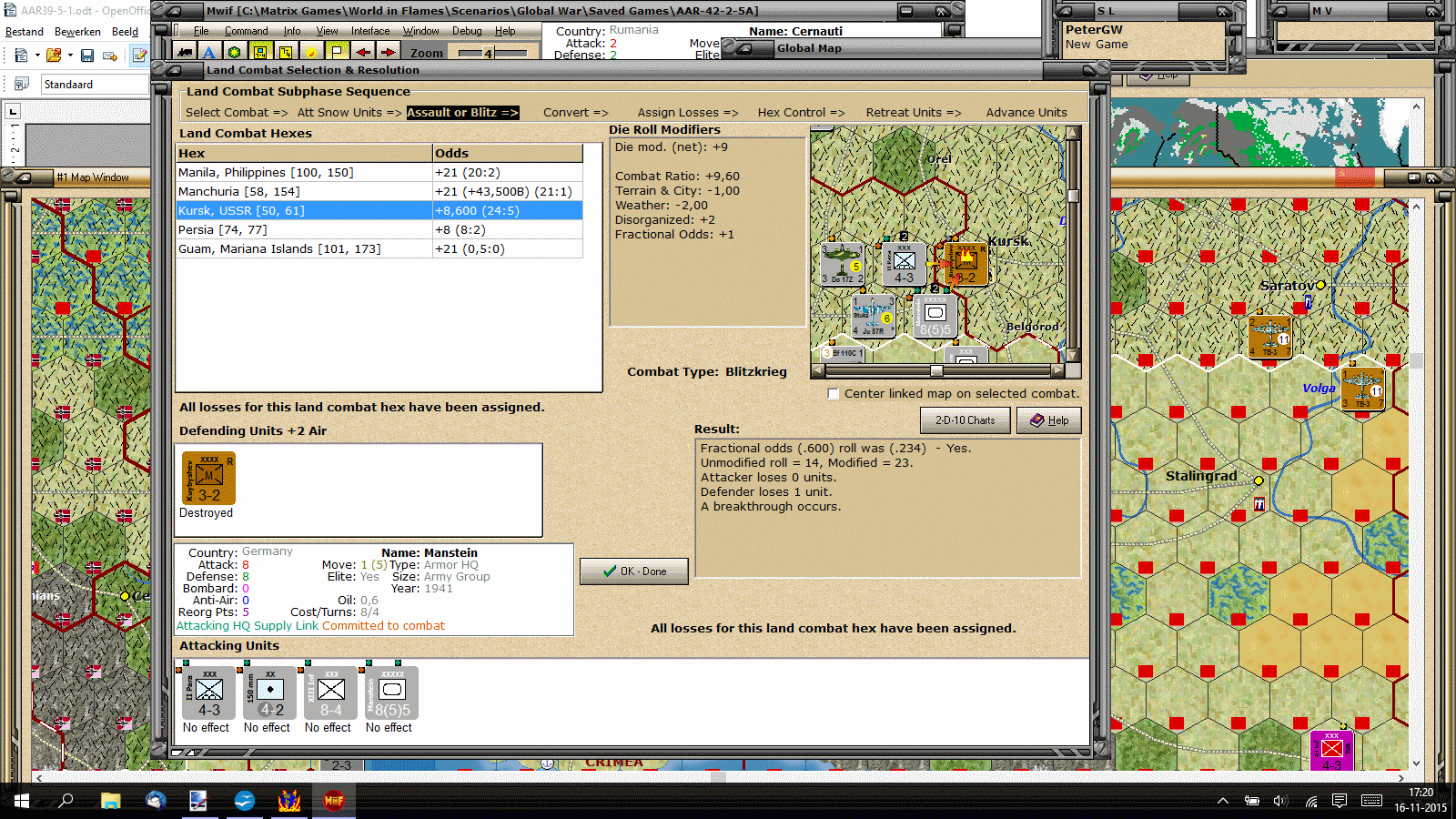Click the 'Retreat Units =>' subphase step
The image size is (1456, 819).
914,113
